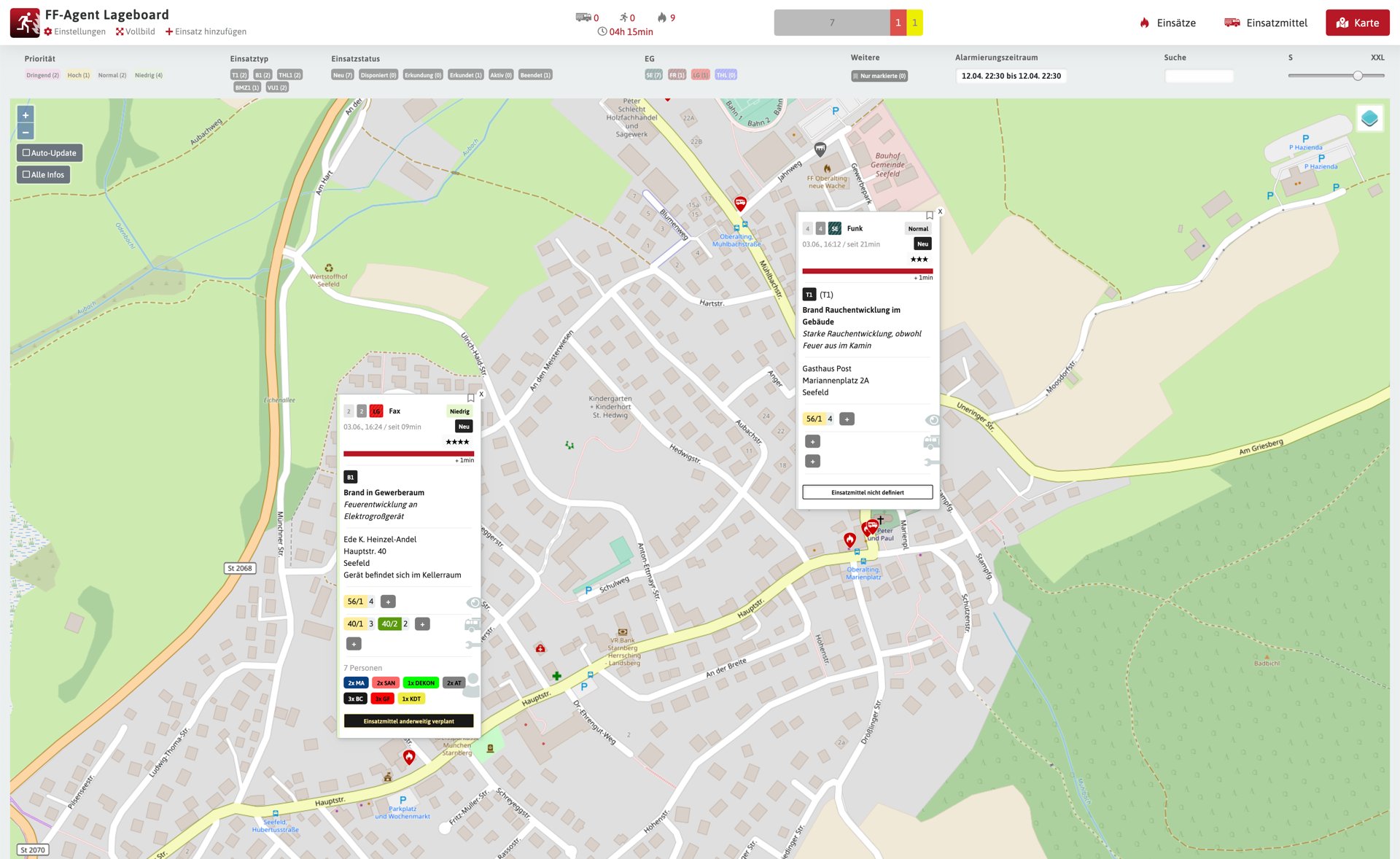
Task: Add unit next to 56/1 on Gewerberaum card
Action: [389, 602]
